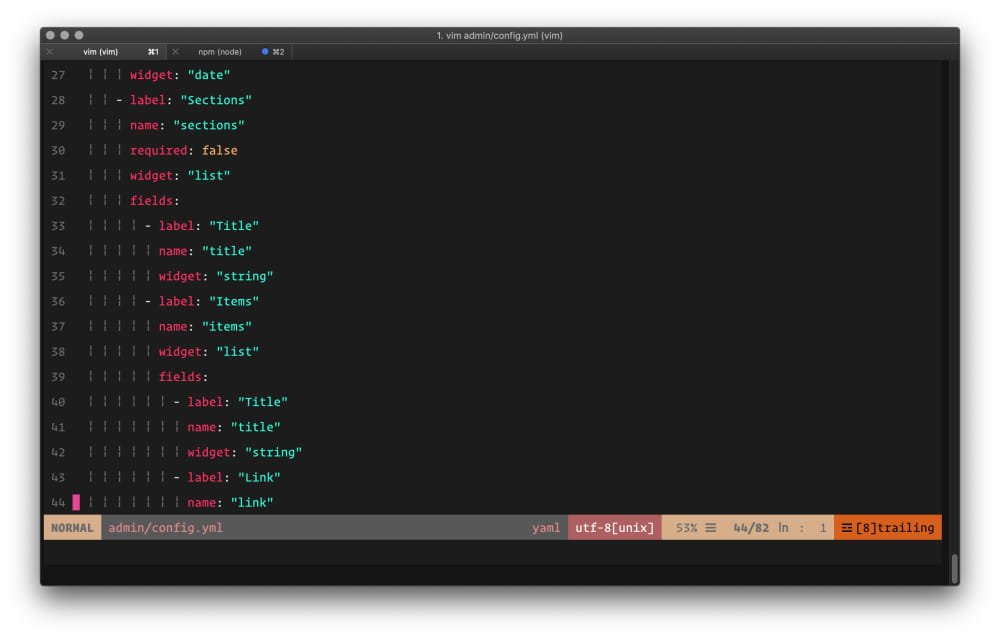Click the green zoom window button
The width and height of the screenshot is (1000, 639).
(79, 35)
